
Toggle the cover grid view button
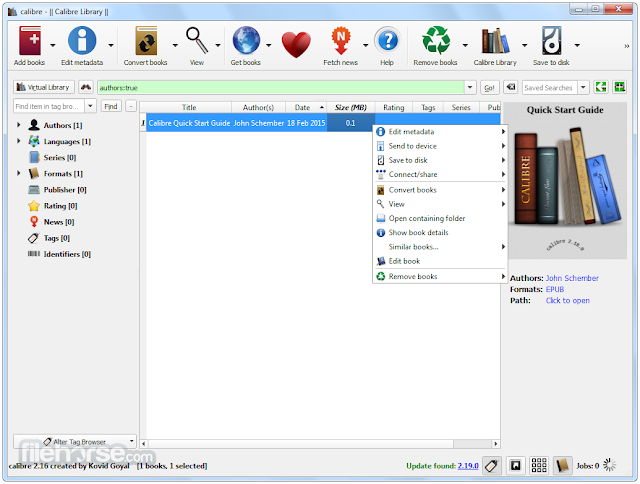click(x=539, y=465)
